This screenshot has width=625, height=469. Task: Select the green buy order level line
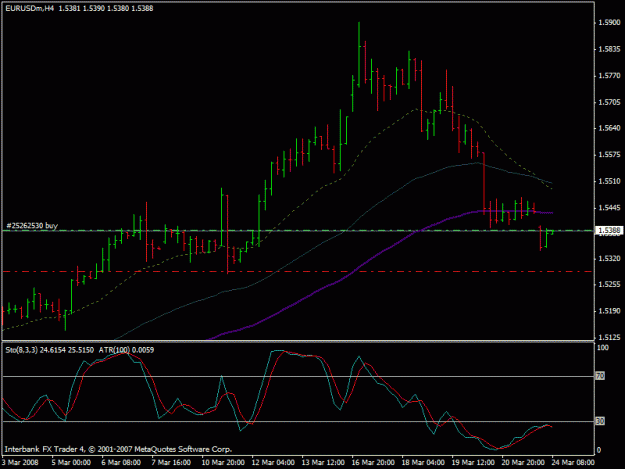point(298,230)
